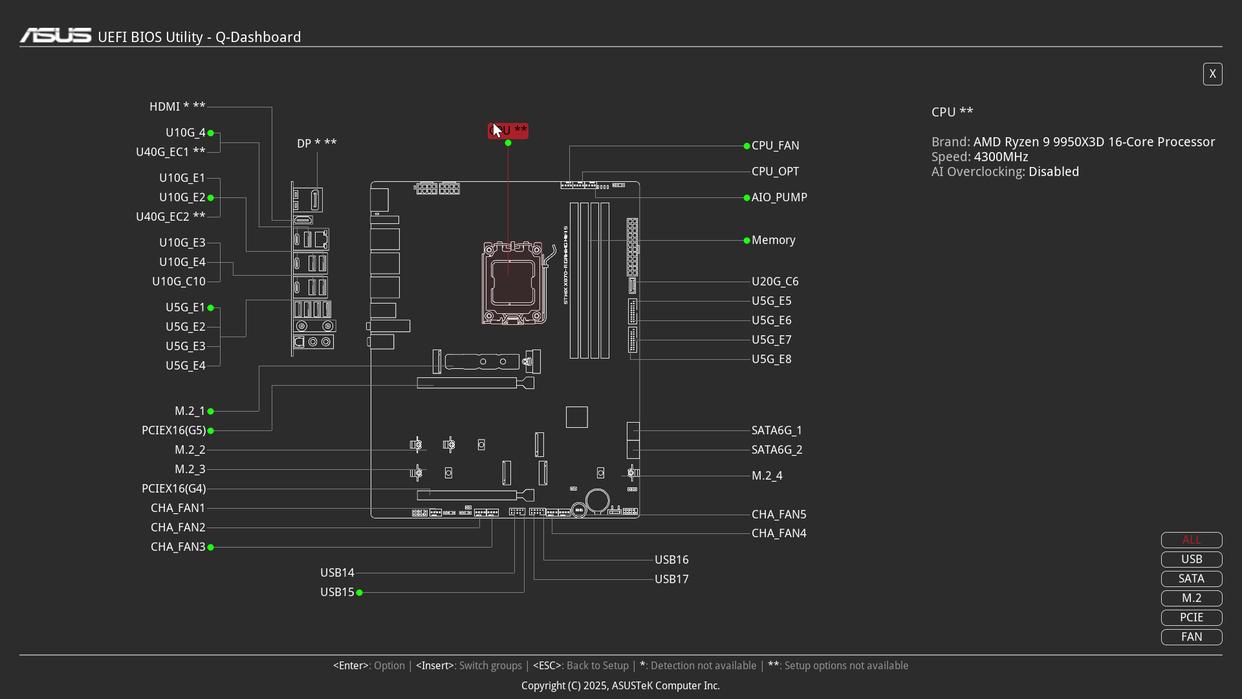Close Q-Dashboard with the X button

(x=1212, y=74)
